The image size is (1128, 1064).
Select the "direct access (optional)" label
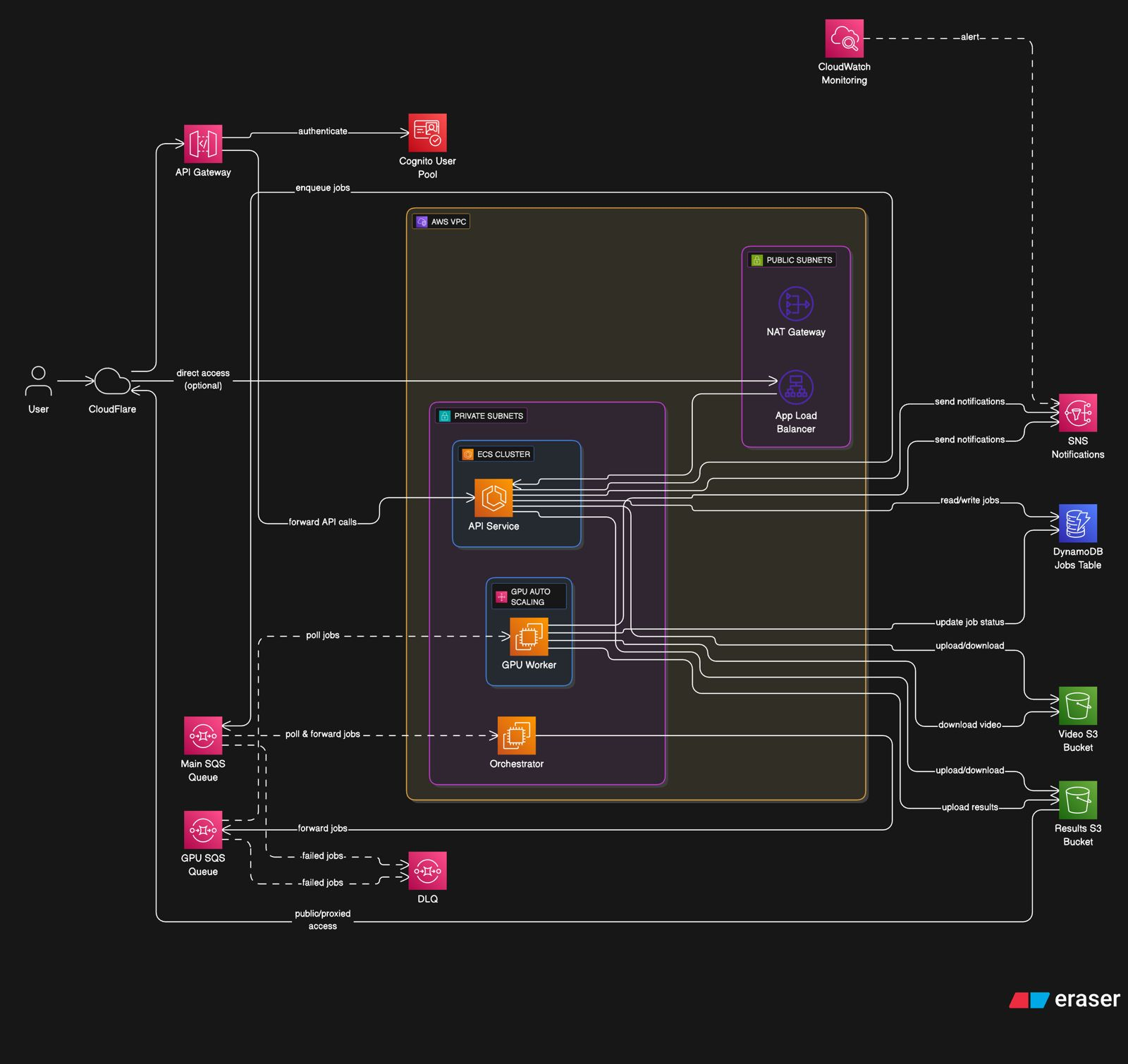coord(203,379)
